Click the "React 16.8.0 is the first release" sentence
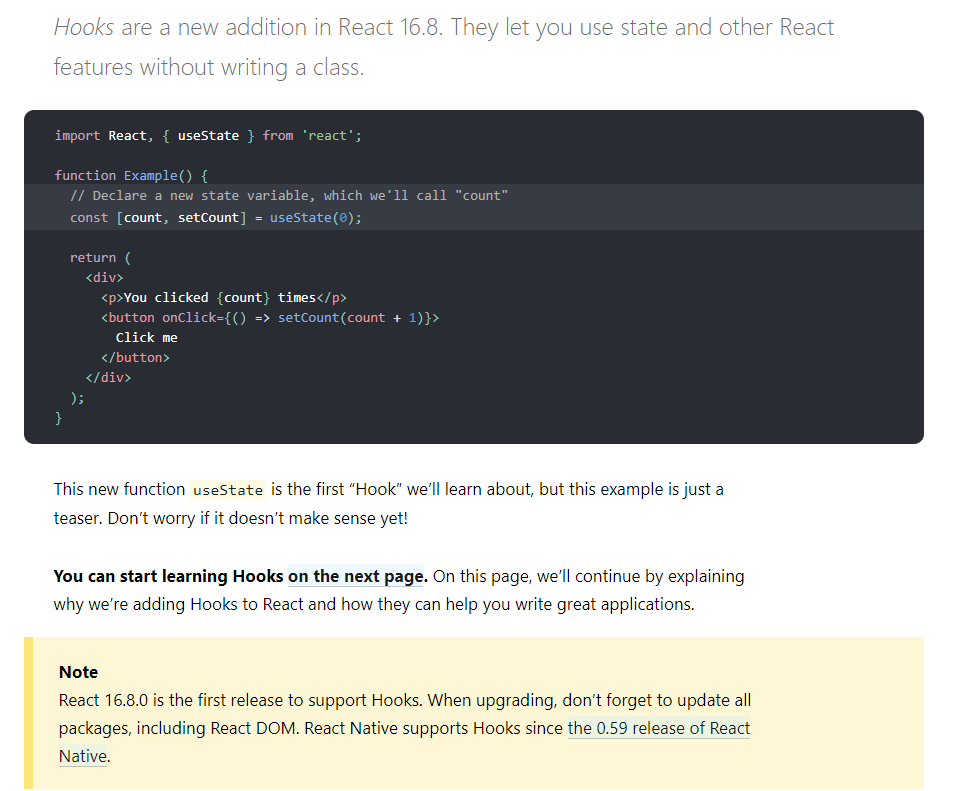This screenshot has height=791, width=964. (240, 700)
